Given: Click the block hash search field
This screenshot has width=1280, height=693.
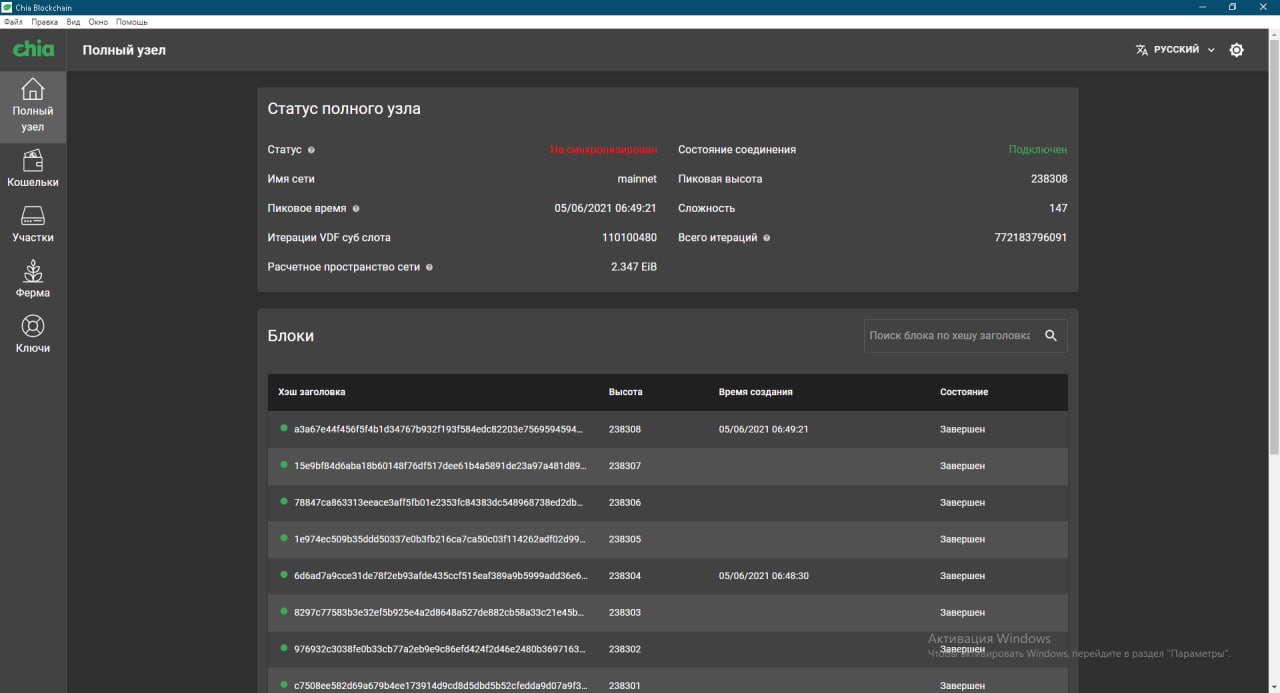Looking at the screenshot, I should (x=949, y=336).
